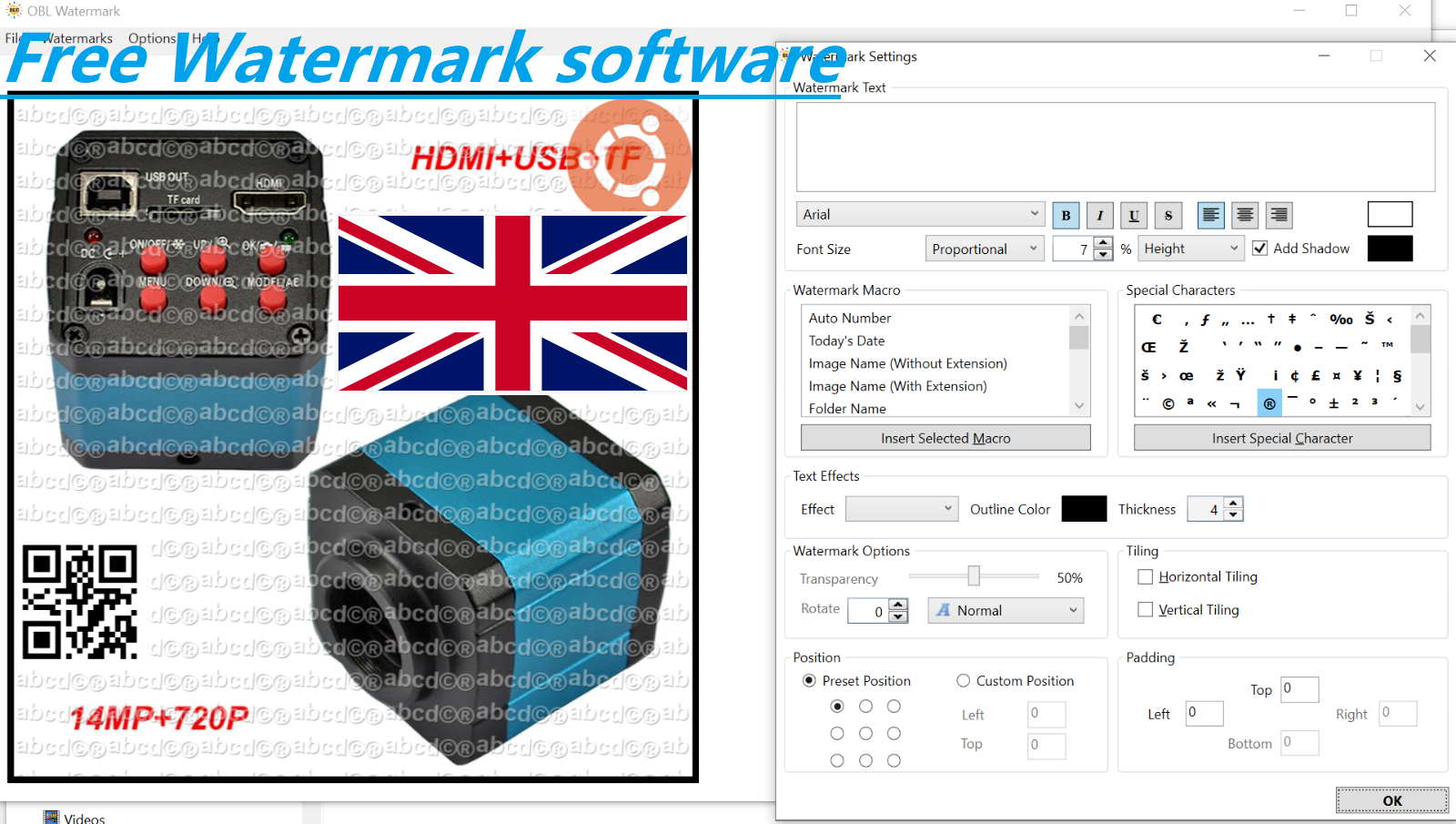
Task: Choose the center preset position radio
Action: [x=865, y=734]
